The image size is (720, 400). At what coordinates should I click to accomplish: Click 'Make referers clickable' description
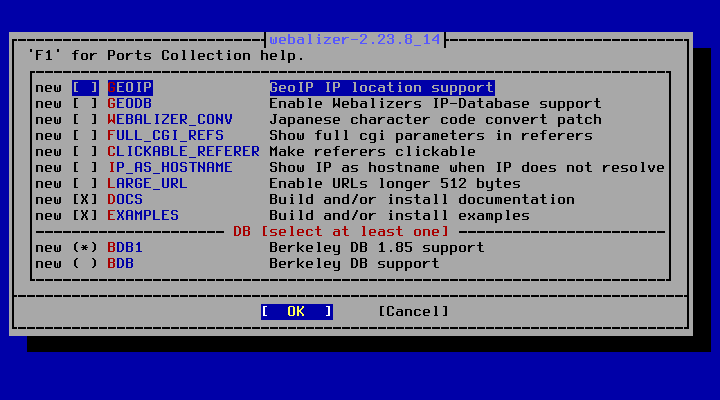(372, 152)
